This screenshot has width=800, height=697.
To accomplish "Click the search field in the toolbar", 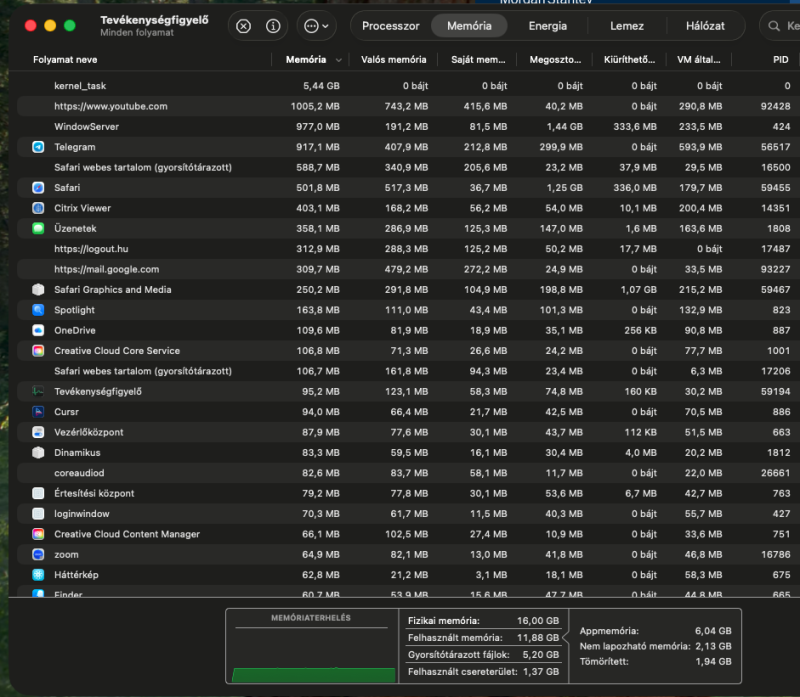I will click(x=781, y=26).
